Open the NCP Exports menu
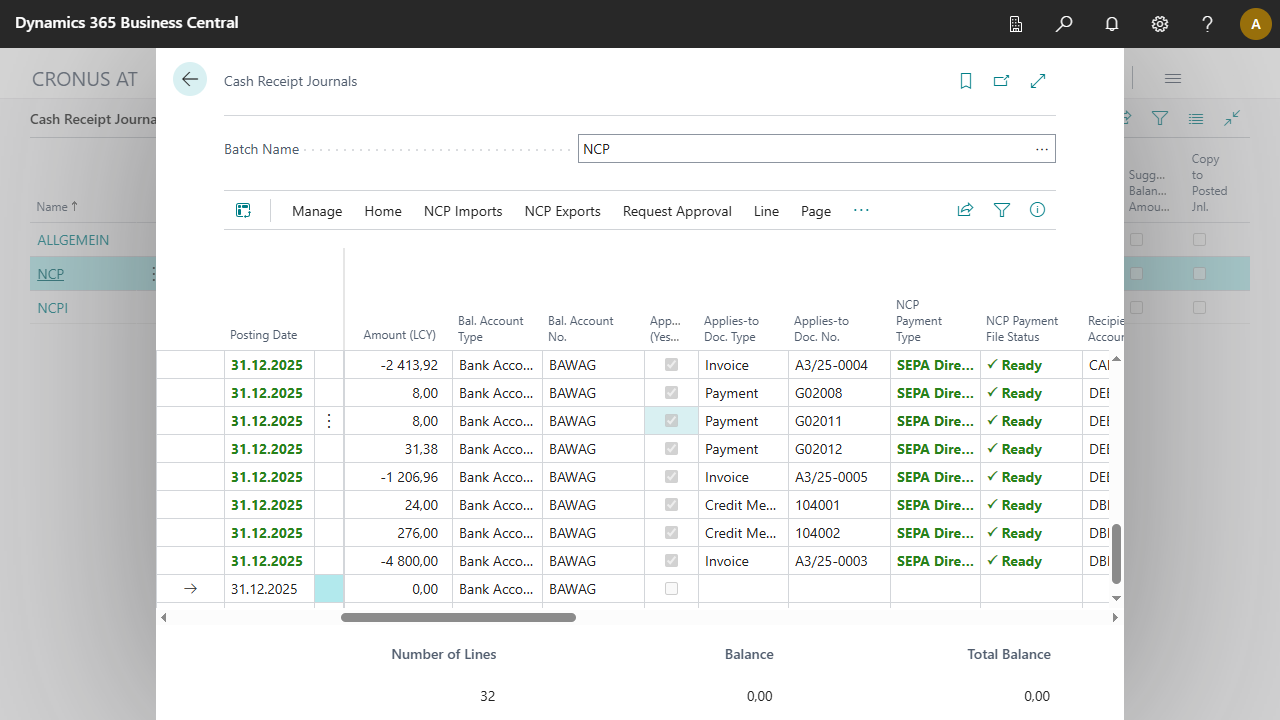This screenshot has height=720, width=1280. coord(563,211)
